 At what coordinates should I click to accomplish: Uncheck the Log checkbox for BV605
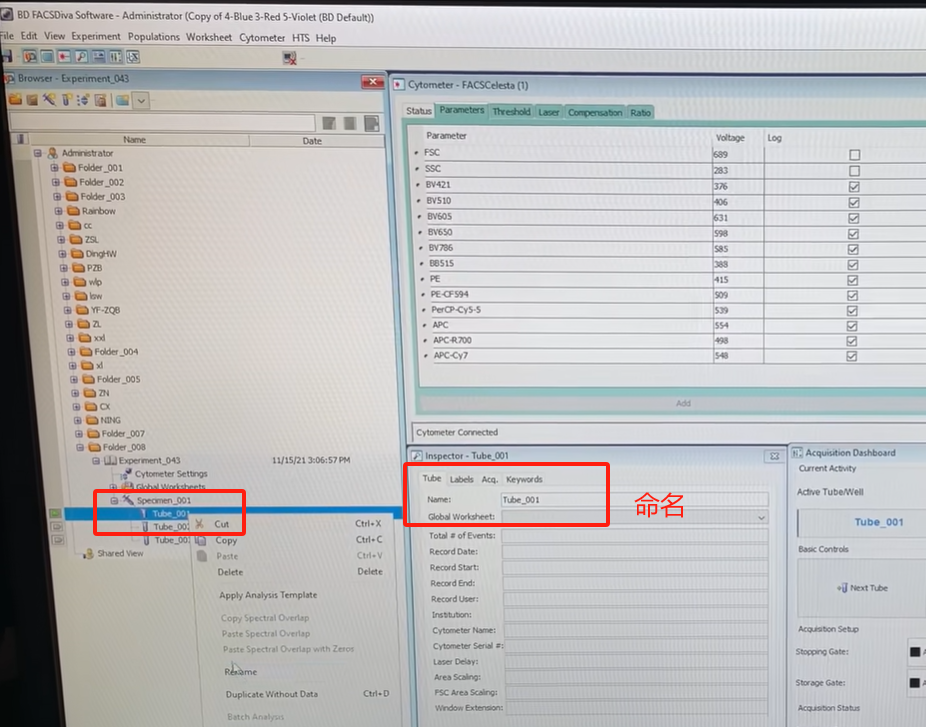coord(853,218)
